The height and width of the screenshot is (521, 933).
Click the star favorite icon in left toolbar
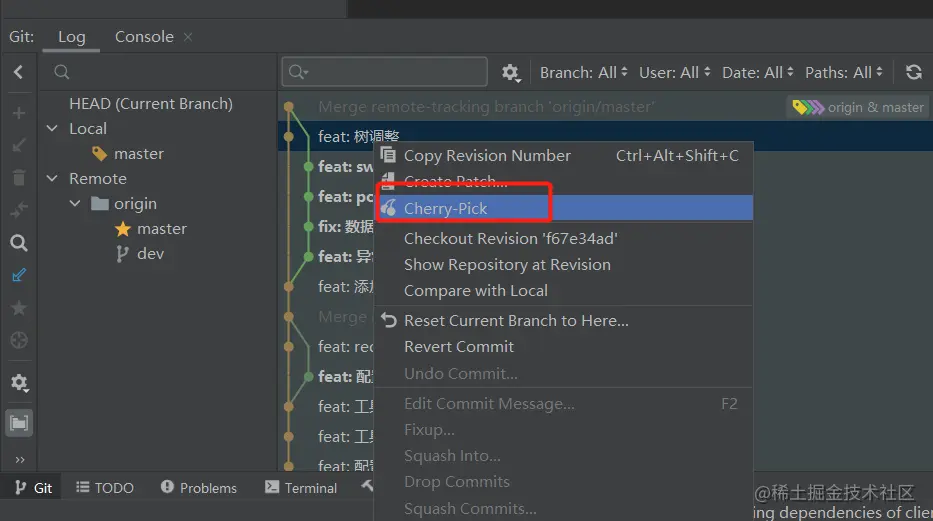coord(19,307)
